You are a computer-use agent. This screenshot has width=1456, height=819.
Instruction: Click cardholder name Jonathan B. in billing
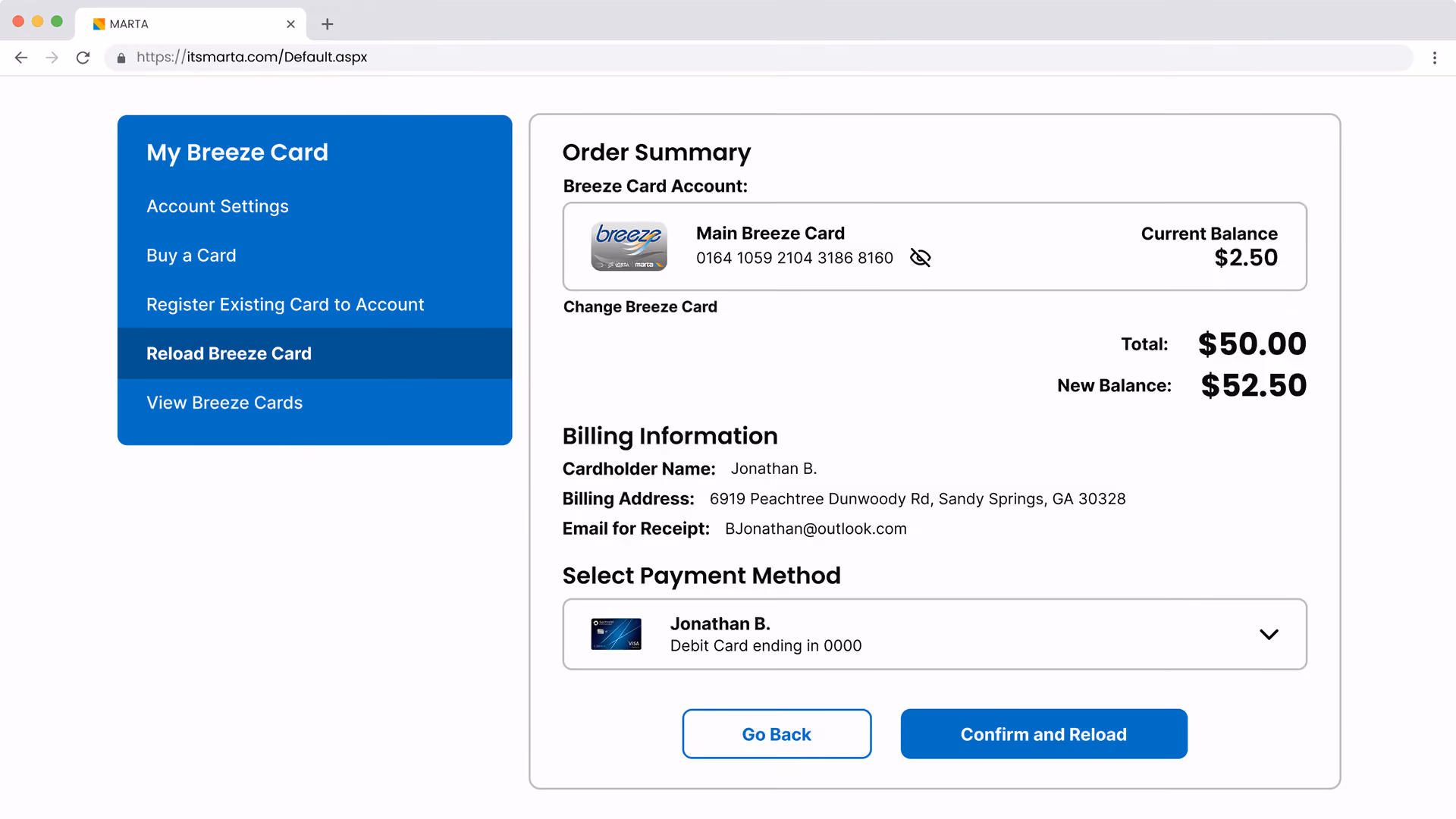pos(773,469)
